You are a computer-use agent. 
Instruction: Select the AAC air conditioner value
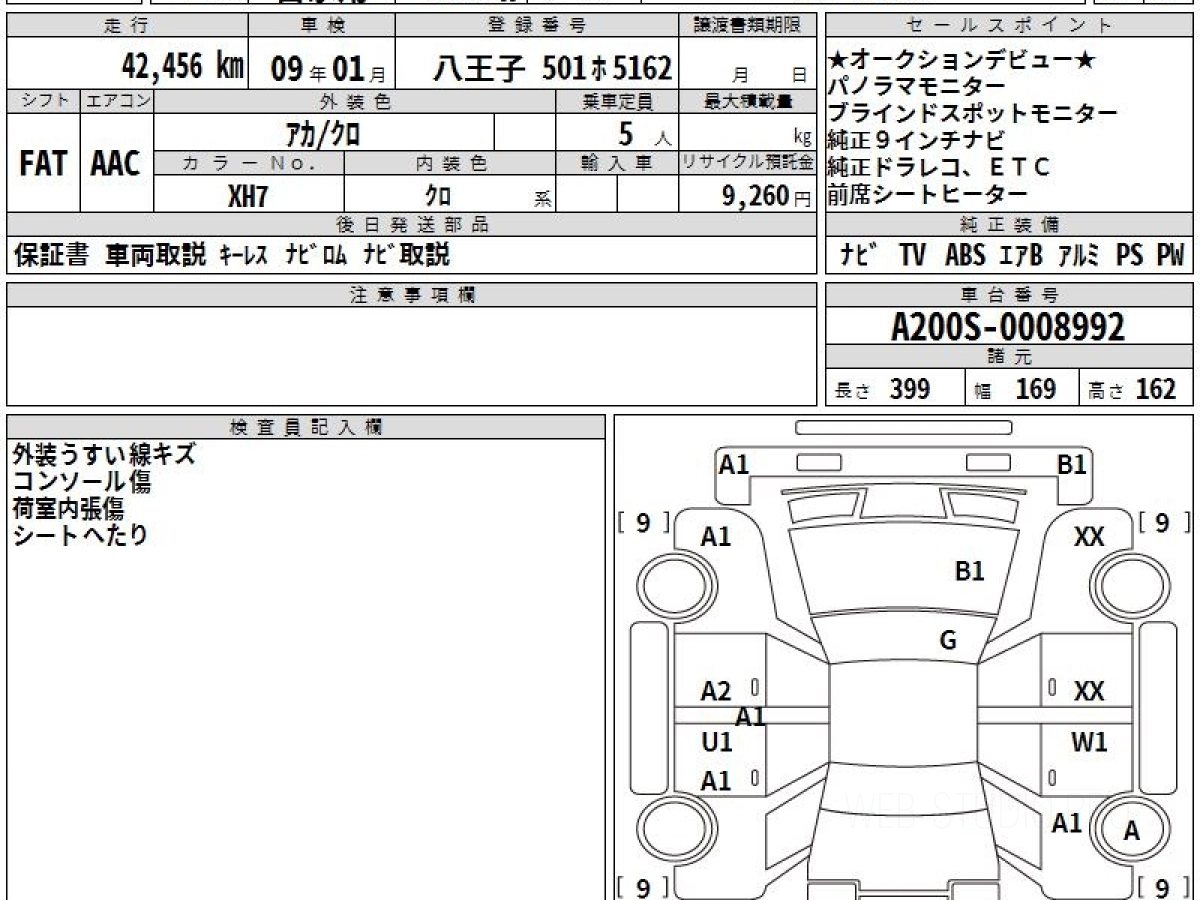click(116, 165)
